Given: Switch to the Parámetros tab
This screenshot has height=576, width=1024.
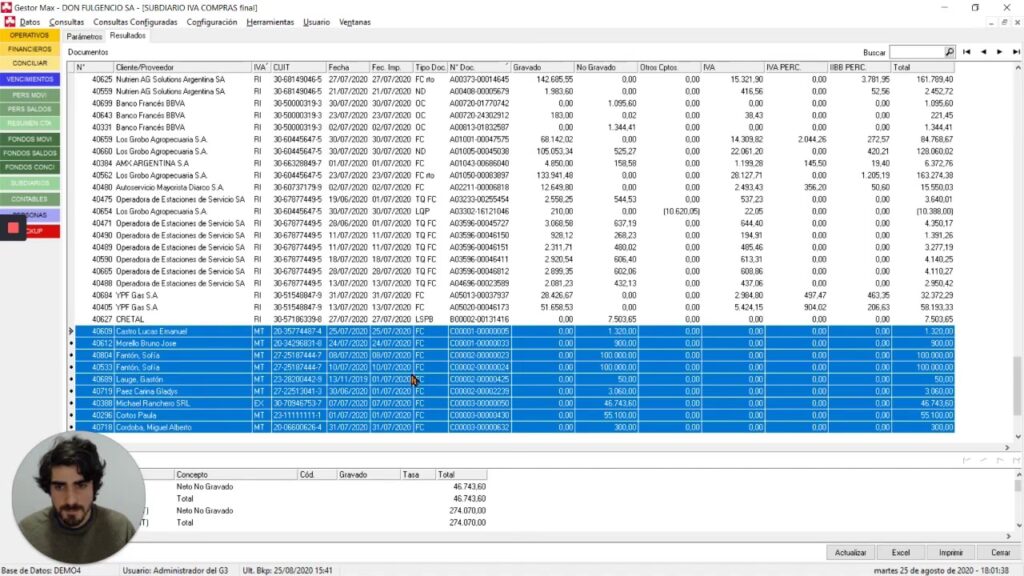Looking at the screenshot, I should click(84, 36).
